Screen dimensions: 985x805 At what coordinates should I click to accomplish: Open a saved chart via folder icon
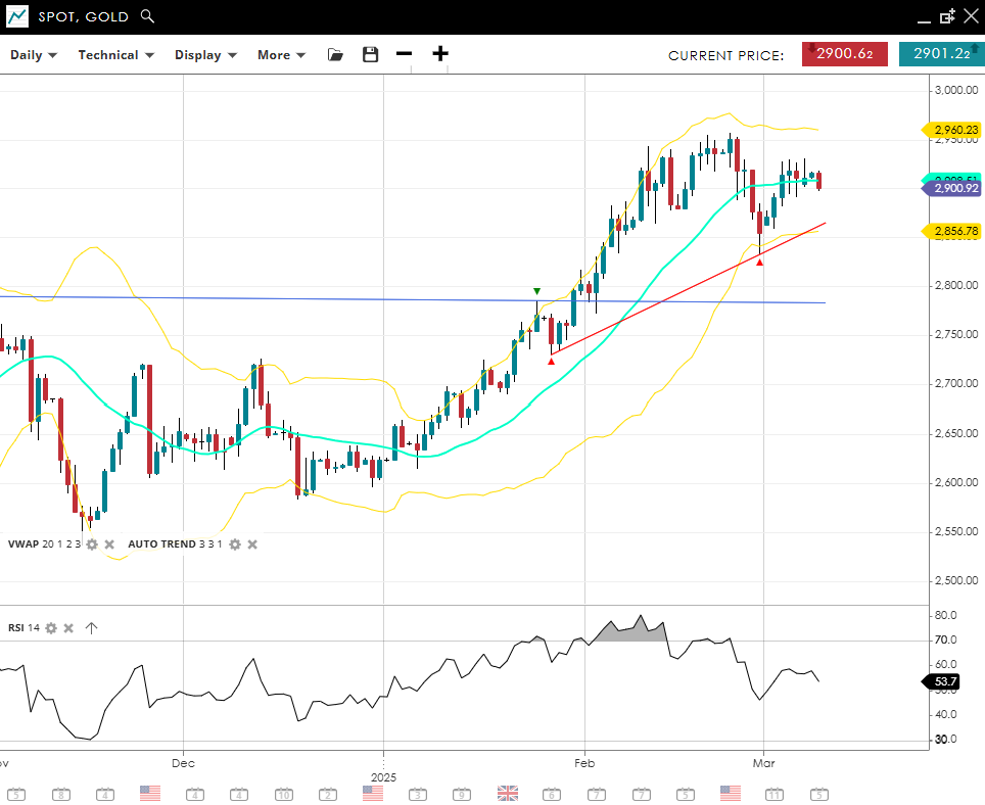click(x=335, y=55)
